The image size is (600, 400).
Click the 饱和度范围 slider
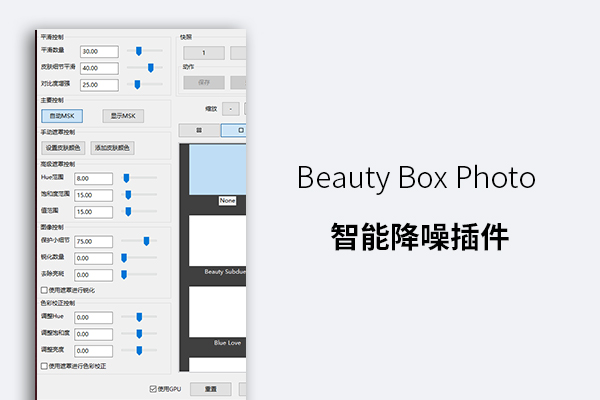pos(139,194)
